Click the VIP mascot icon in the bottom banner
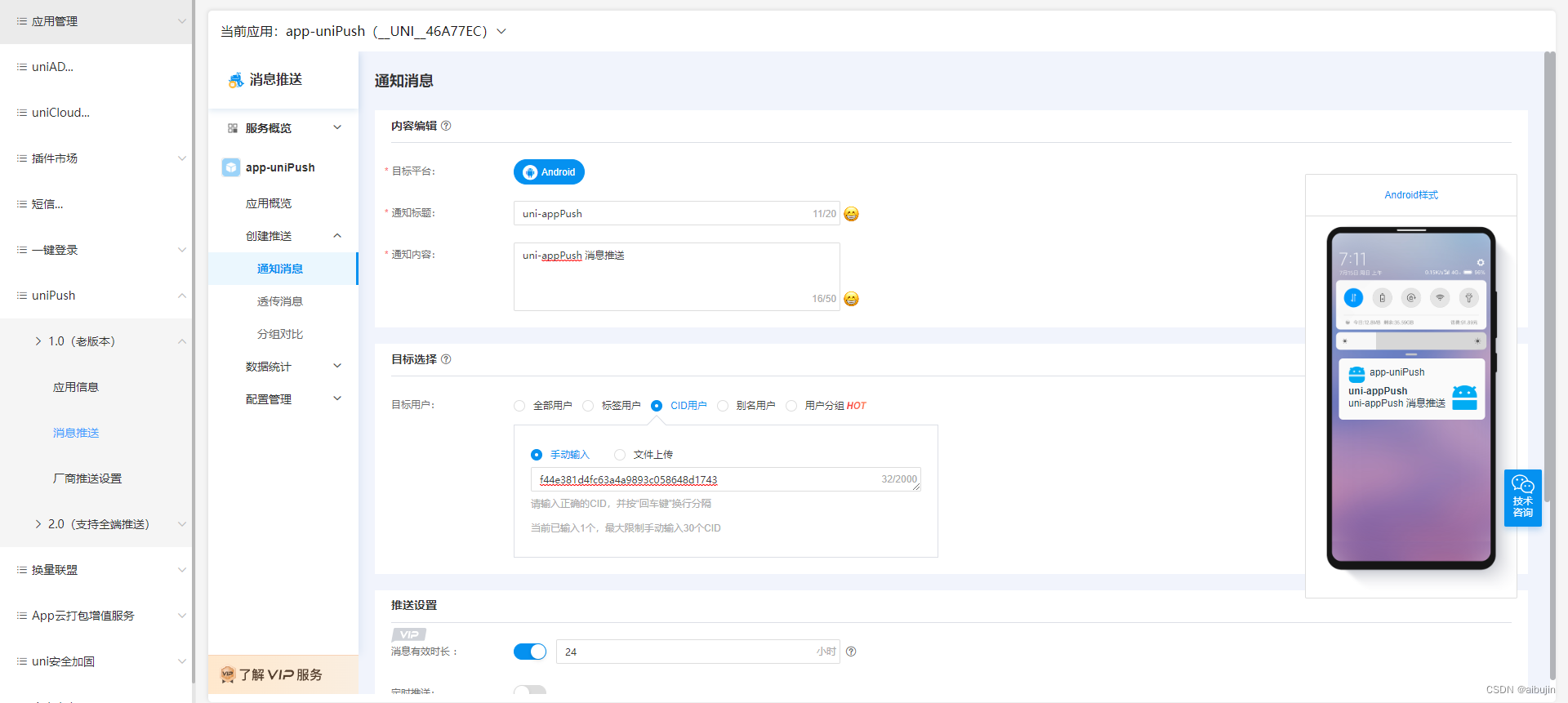Screen dimensions: 1568x703 228,674
